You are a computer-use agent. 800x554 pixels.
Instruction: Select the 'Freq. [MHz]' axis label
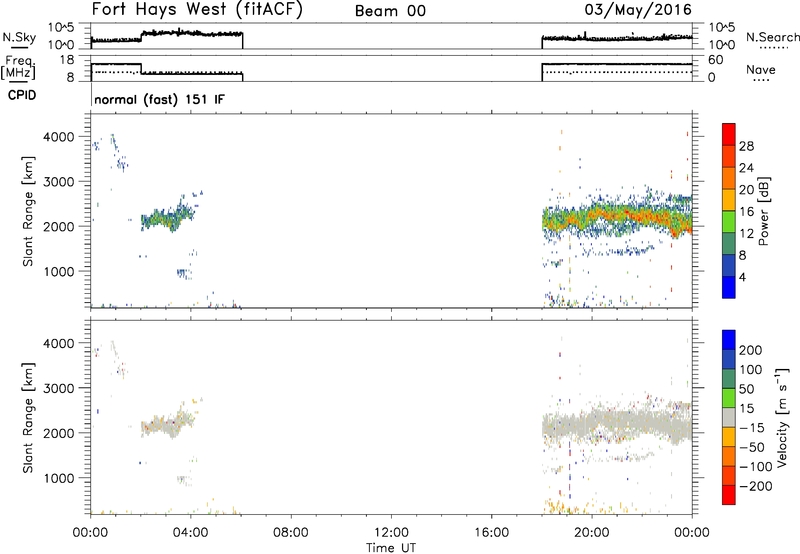[x=20, y=67]
